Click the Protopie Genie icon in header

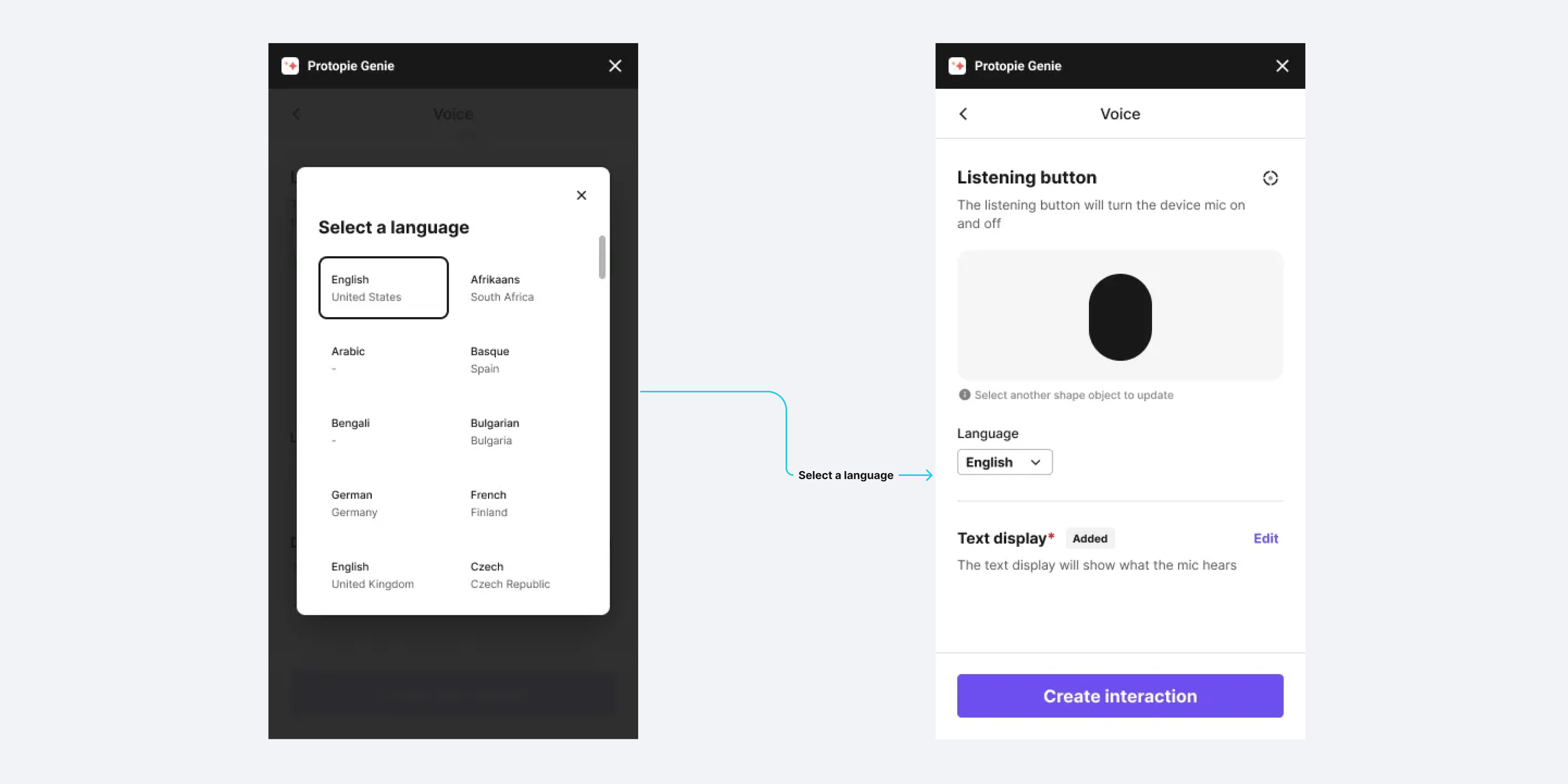click(288, 66)
